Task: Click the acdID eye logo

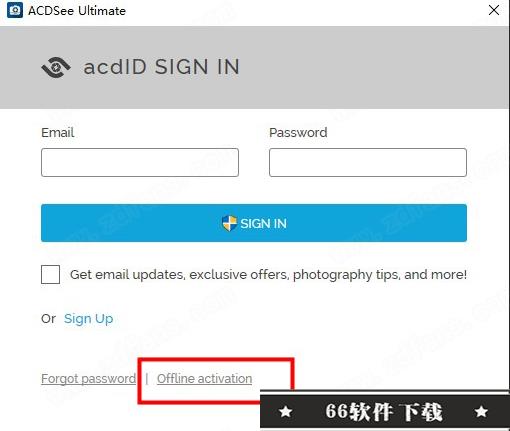Action: click(56, 67)
